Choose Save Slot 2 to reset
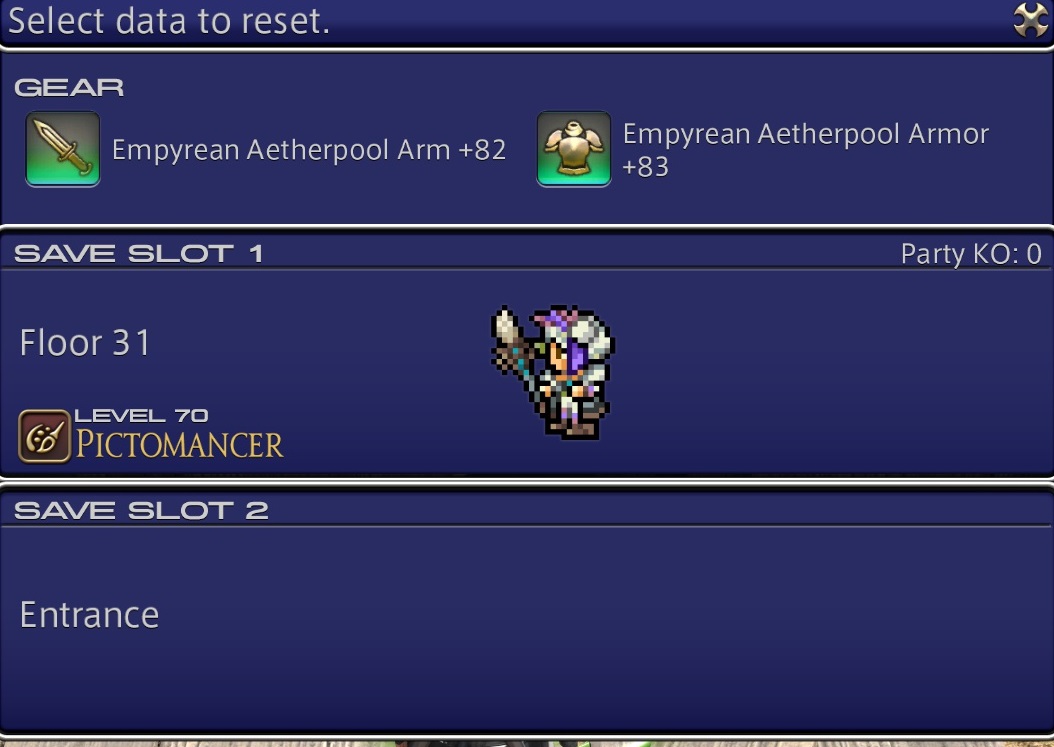This screenshot has height=747, width=1054. 527,611
